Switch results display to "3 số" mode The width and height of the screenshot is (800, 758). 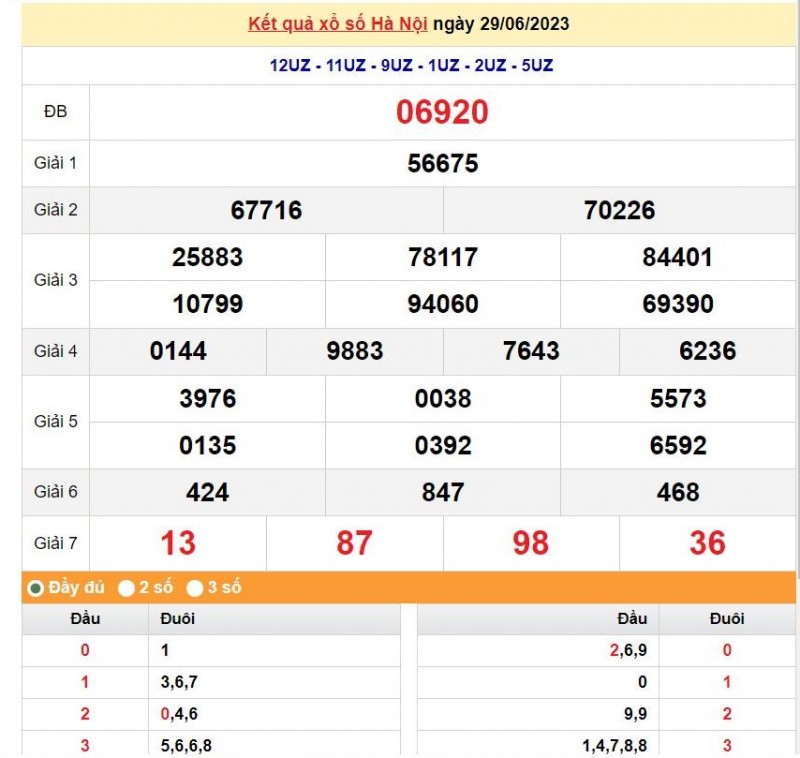pos(194,587)
